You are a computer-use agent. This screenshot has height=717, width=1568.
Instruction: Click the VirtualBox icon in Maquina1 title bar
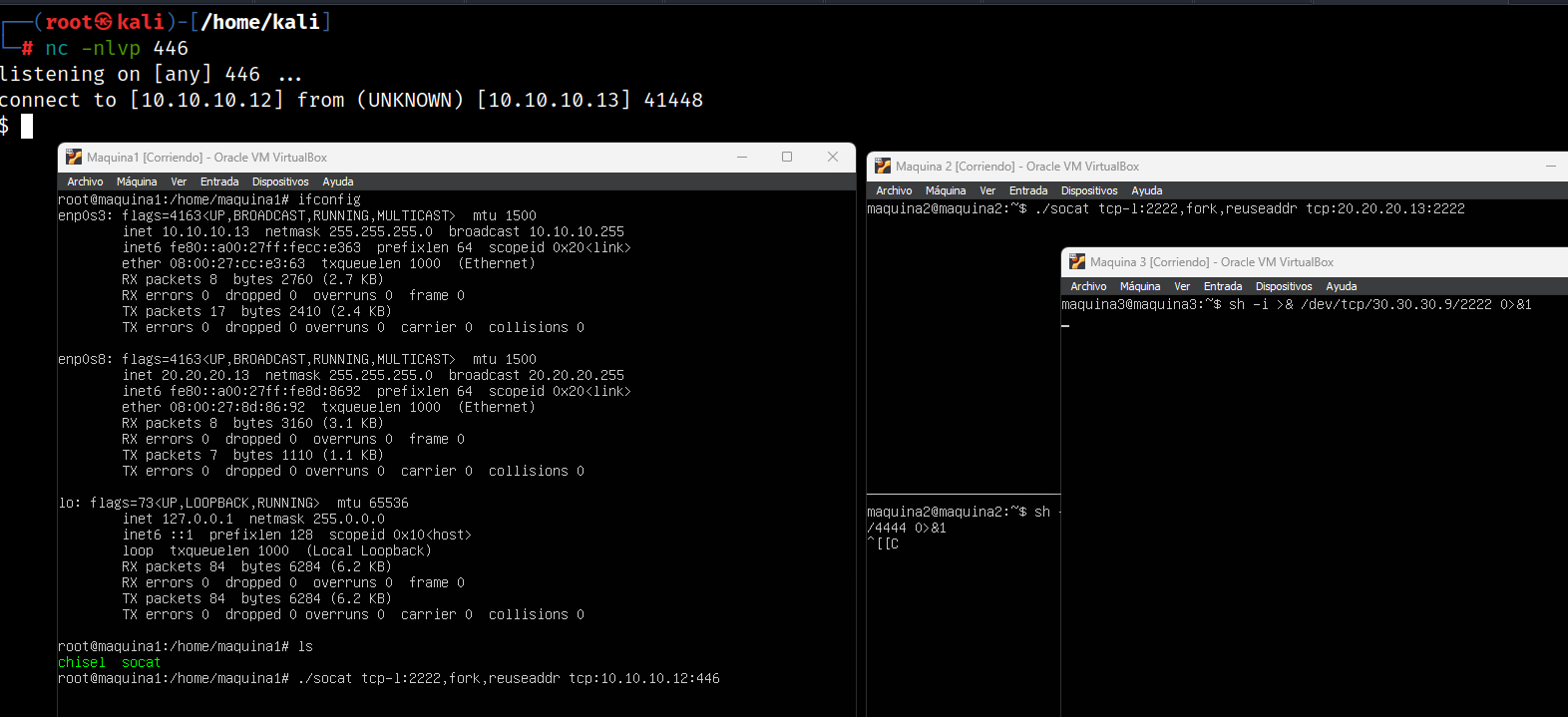point(74,157)
